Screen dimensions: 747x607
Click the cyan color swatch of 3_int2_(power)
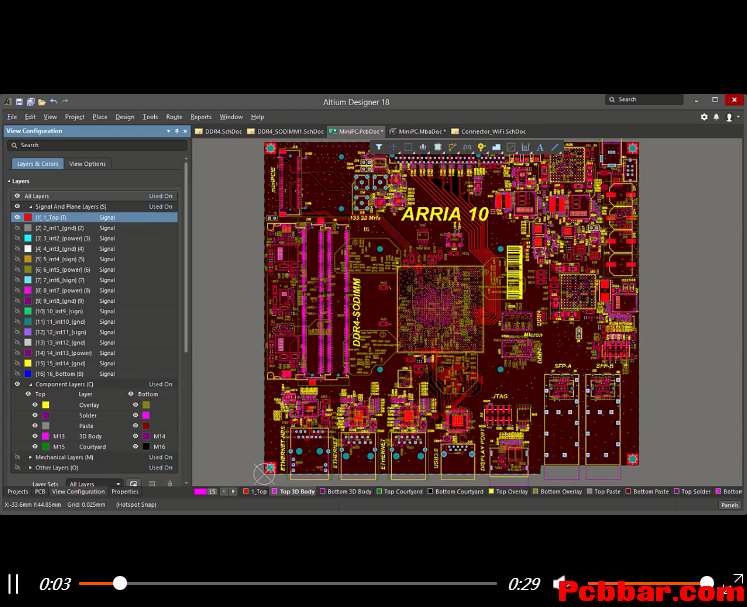point(28,238)
